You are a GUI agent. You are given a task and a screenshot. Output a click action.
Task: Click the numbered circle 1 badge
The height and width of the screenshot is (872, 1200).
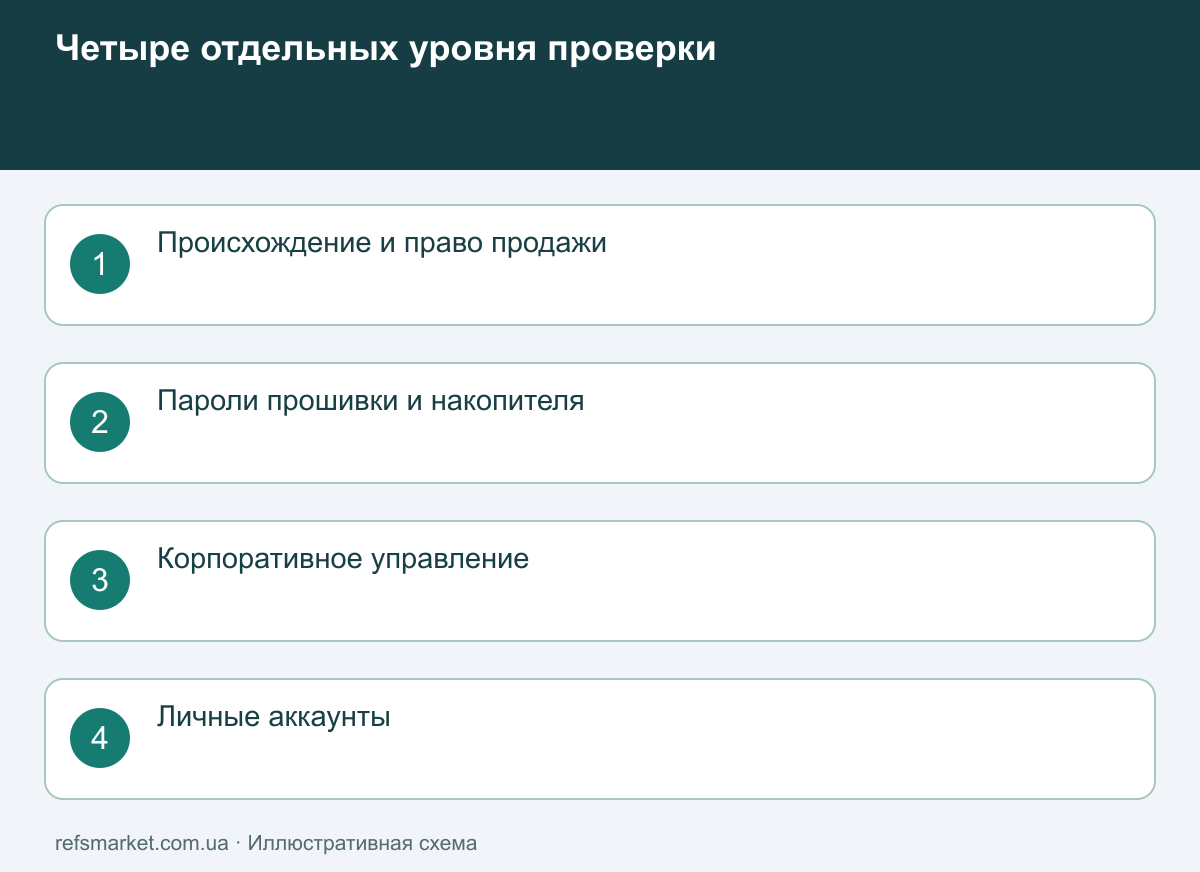[100, 264]
